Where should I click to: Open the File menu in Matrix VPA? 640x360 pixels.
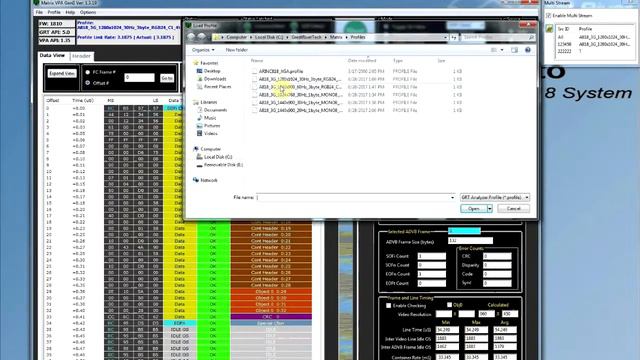(x=39, y=12)
